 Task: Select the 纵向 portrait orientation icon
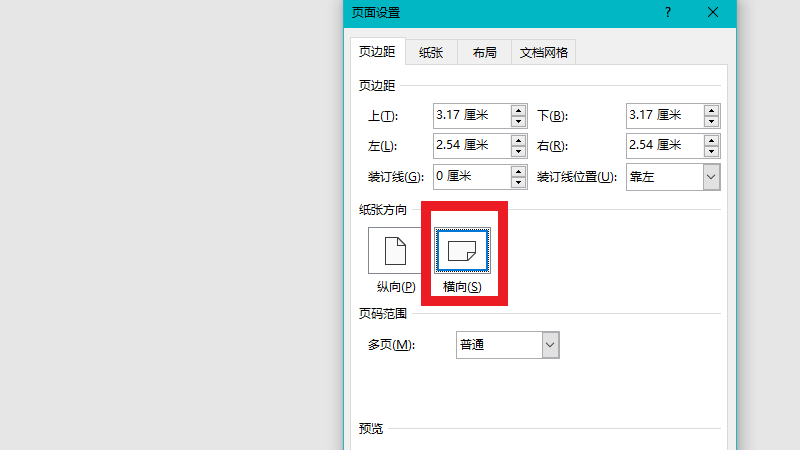tap(395, 251)
